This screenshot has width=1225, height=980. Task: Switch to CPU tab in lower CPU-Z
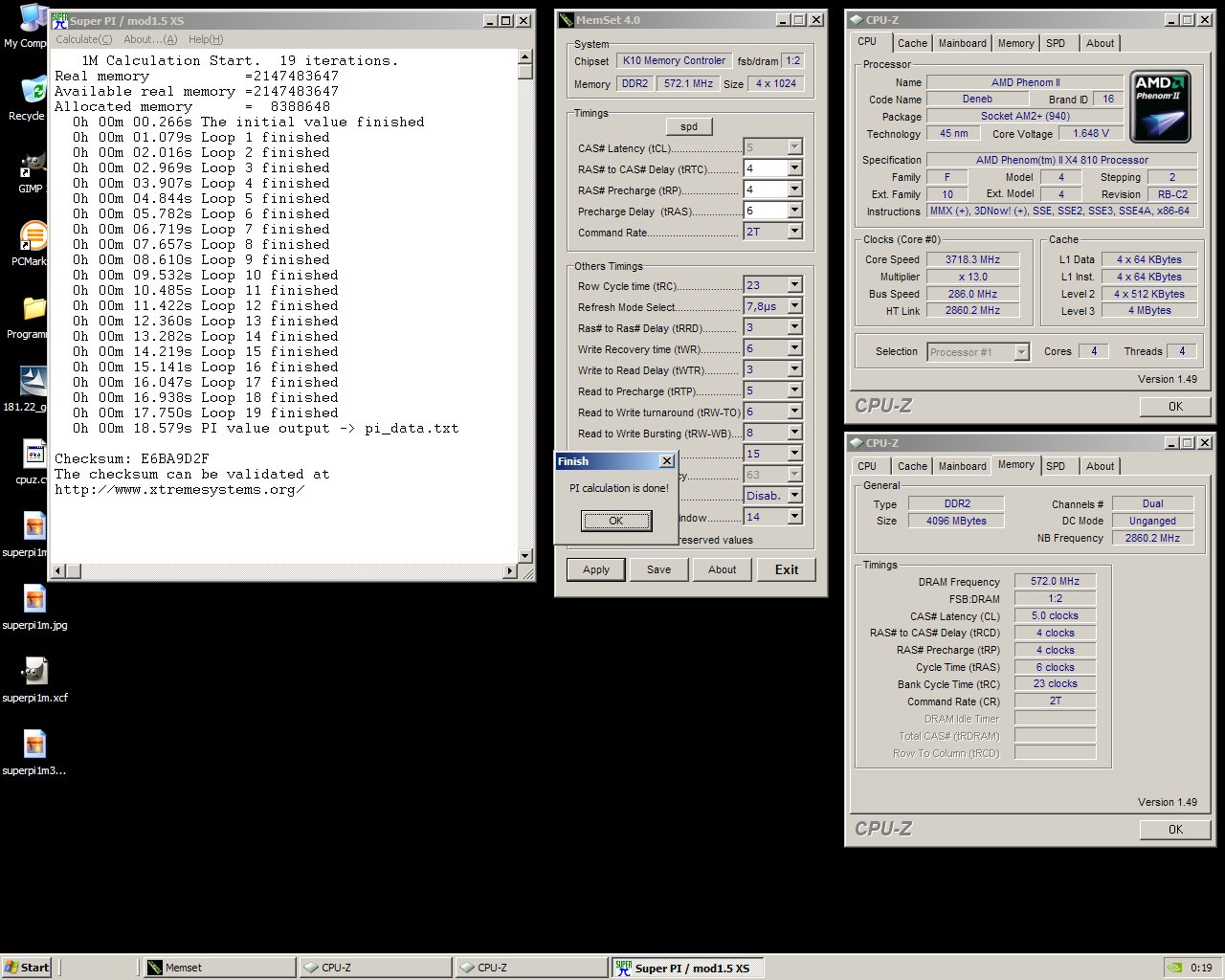click(867, 466)
